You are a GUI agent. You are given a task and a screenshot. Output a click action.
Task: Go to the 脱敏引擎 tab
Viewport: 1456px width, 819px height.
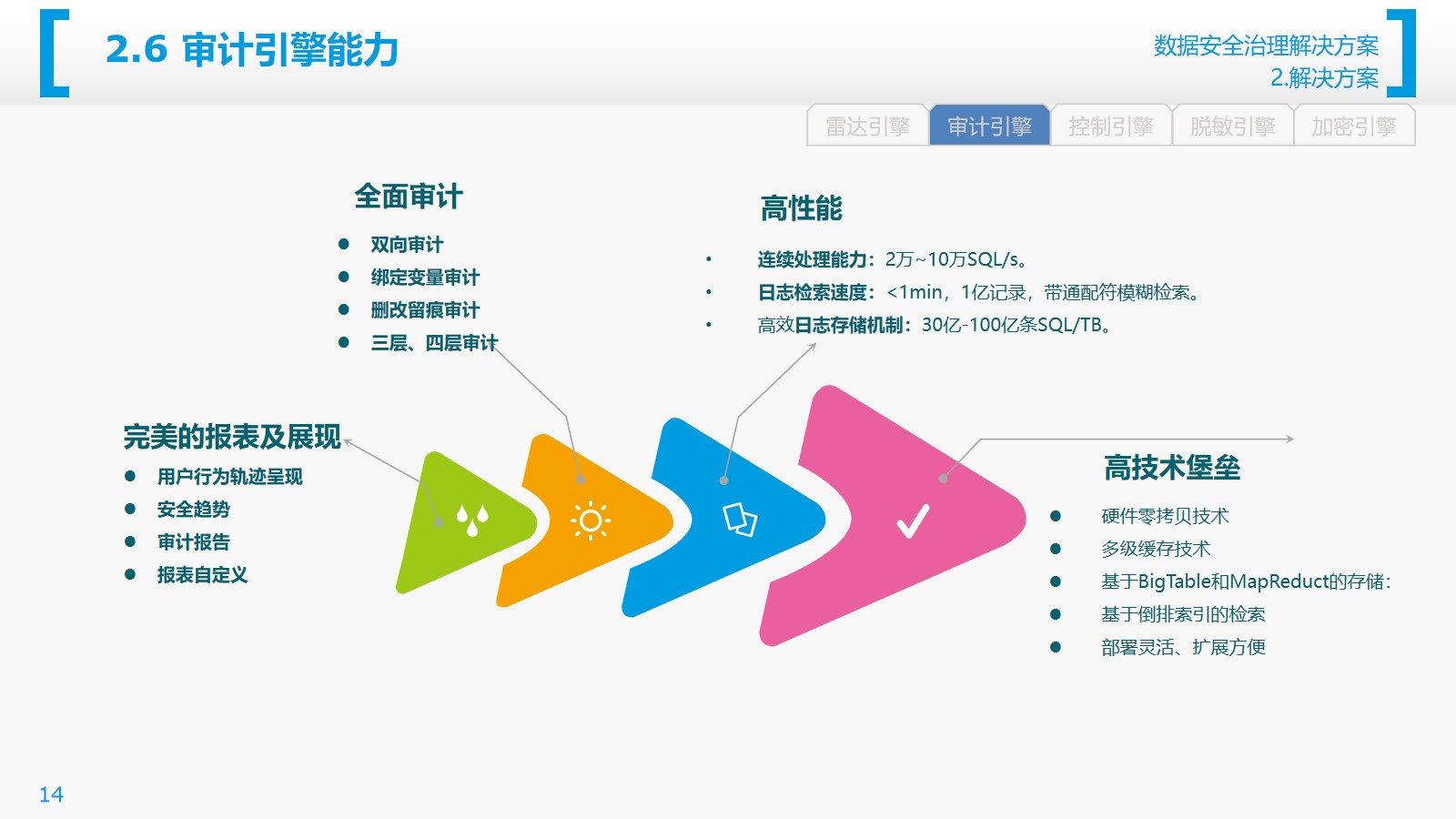click(1233, 126)
